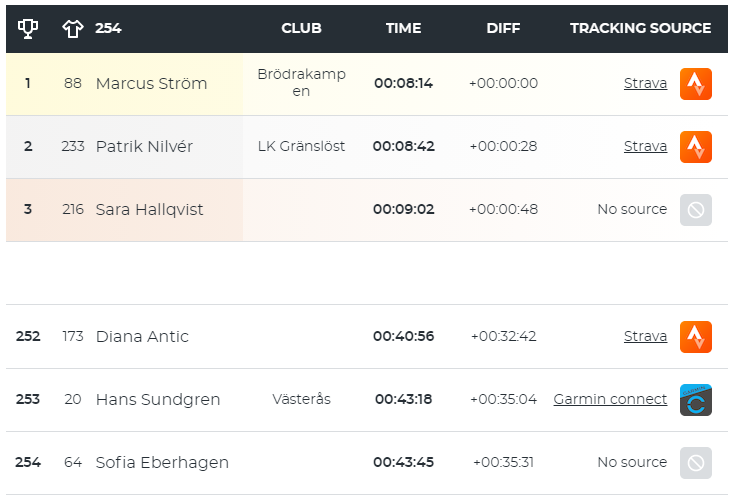Click the jersey bib number icon
This screenshot has height=501, width=732.
click(x=73, y=28)
